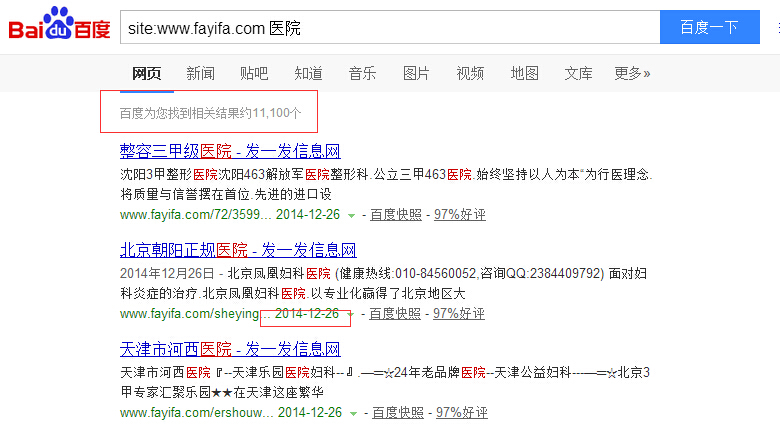Viewport: 780px width, 431px height.
Task: Open result 天津市河西医院 - 发一发信息网
Action: point(230,349)
